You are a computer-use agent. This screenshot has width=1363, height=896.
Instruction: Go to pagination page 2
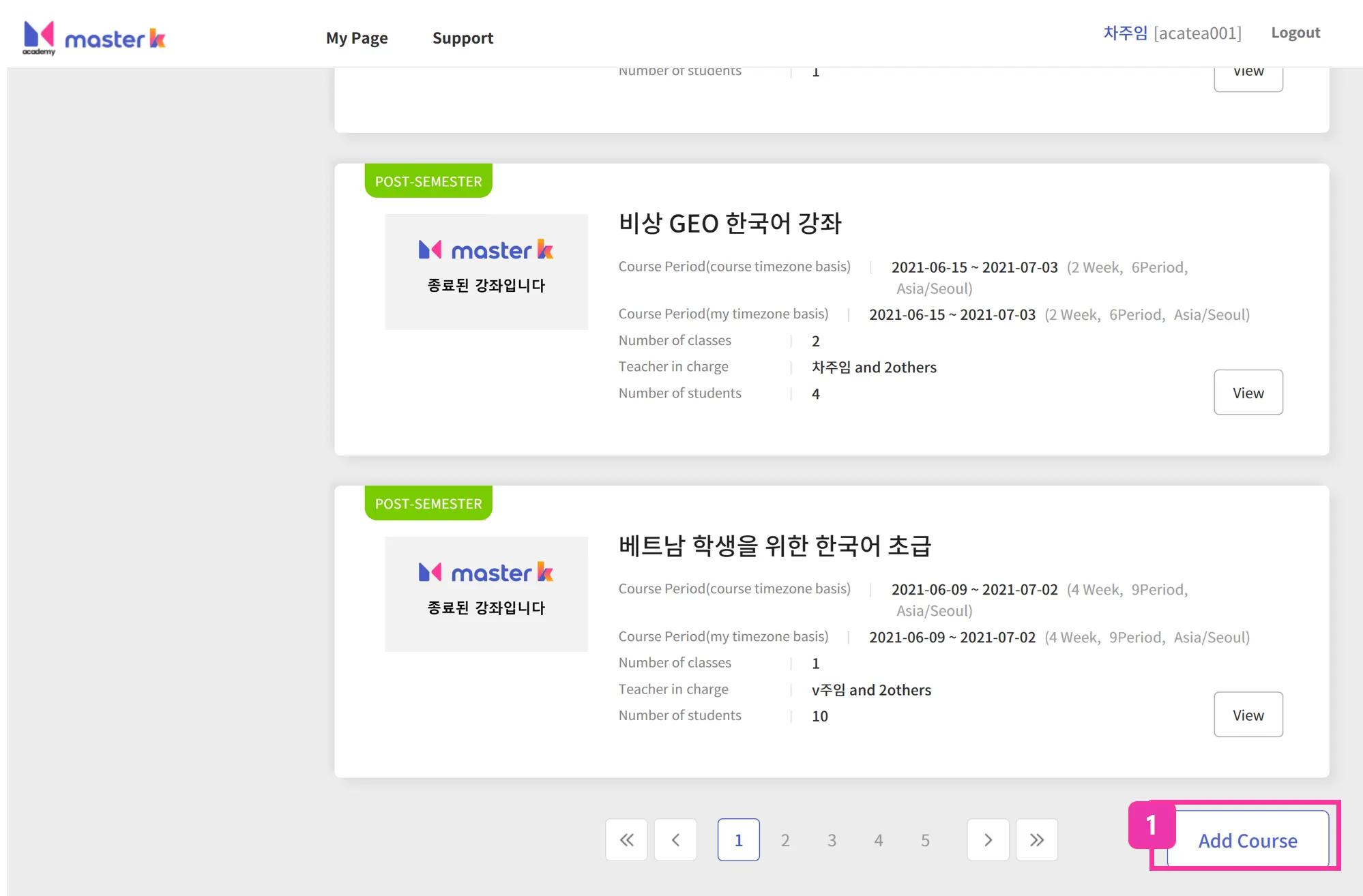[785, 839]
